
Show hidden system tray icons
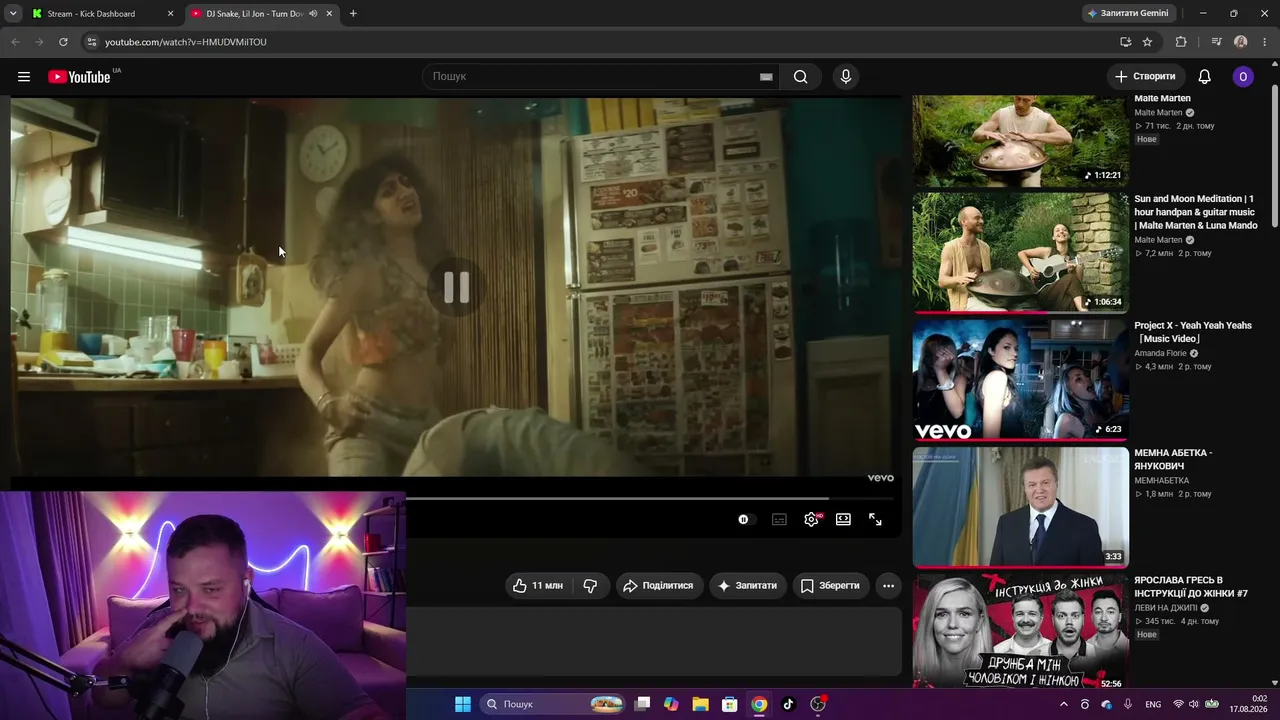[1063, 704]
